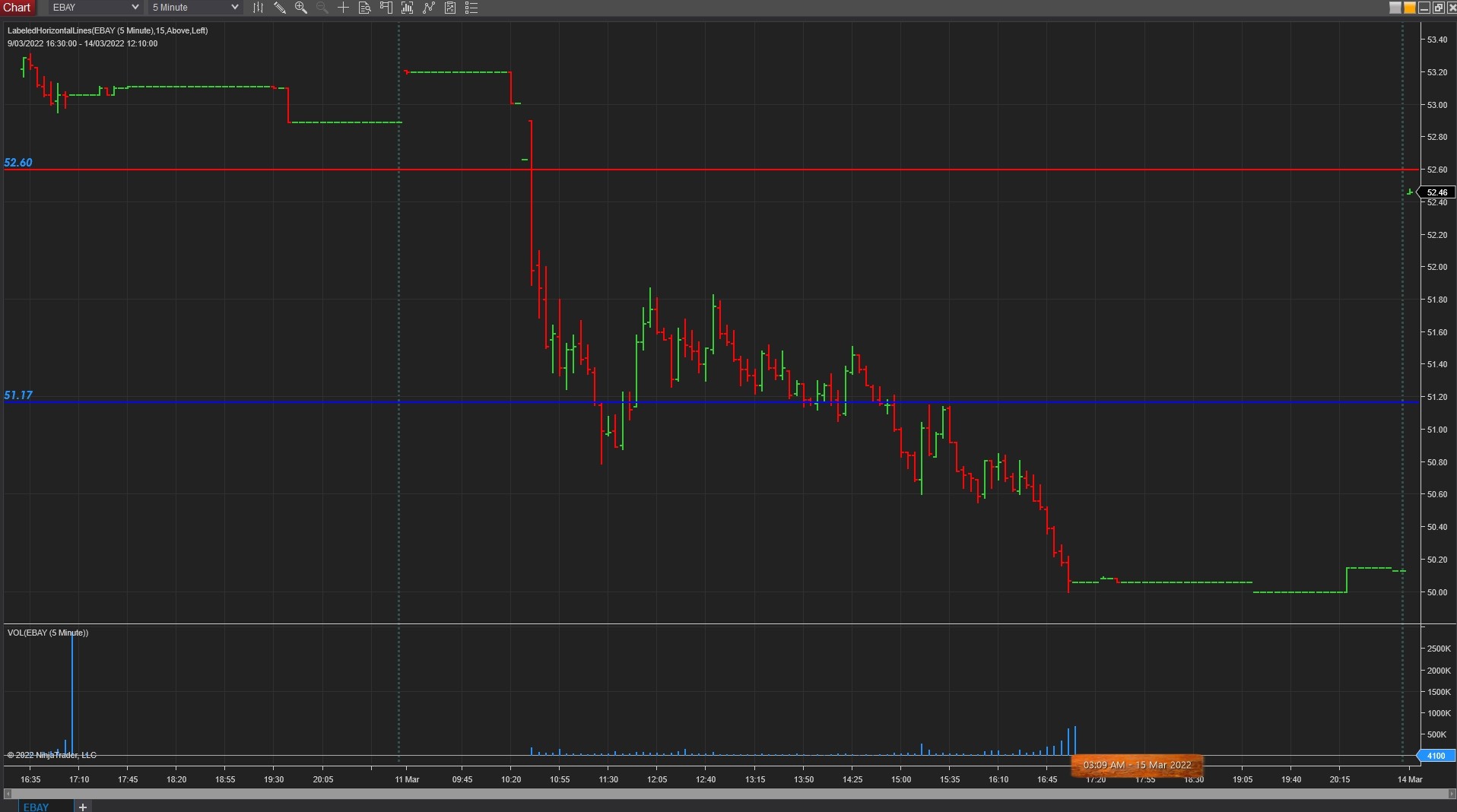Click the horizontal chart scrollbar

728,794
